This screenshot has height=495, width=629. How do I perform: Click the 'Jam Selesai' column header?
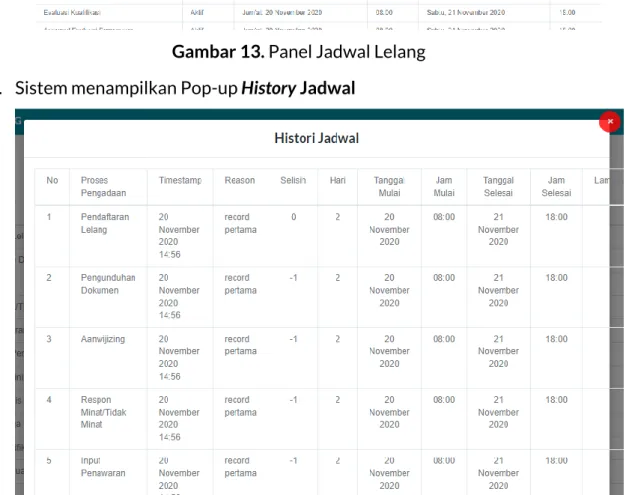coord(556,187)
